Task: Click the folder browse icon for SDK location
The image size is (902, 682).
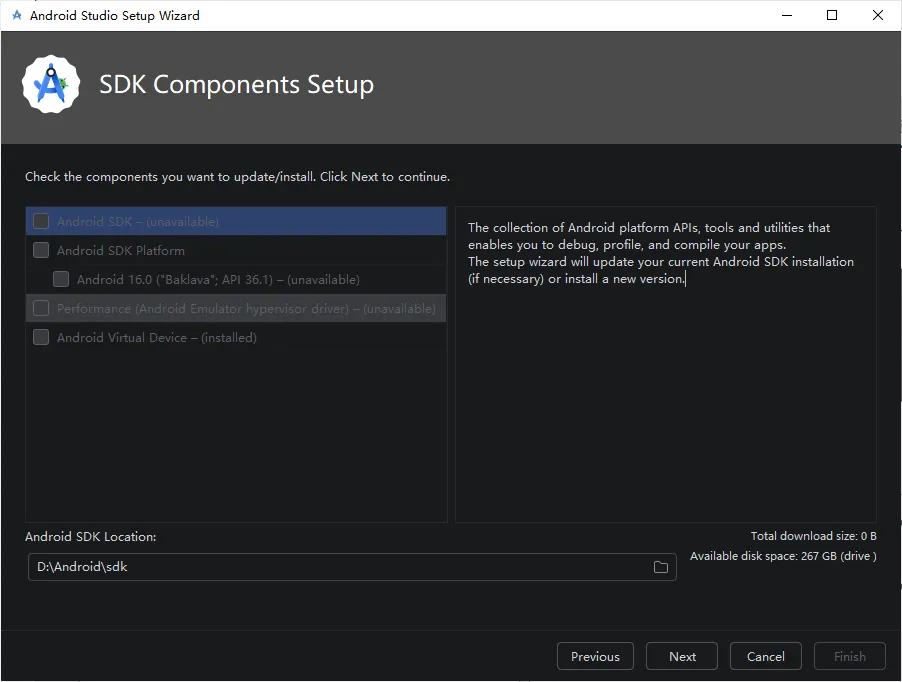Action: (x=661, y=567)
